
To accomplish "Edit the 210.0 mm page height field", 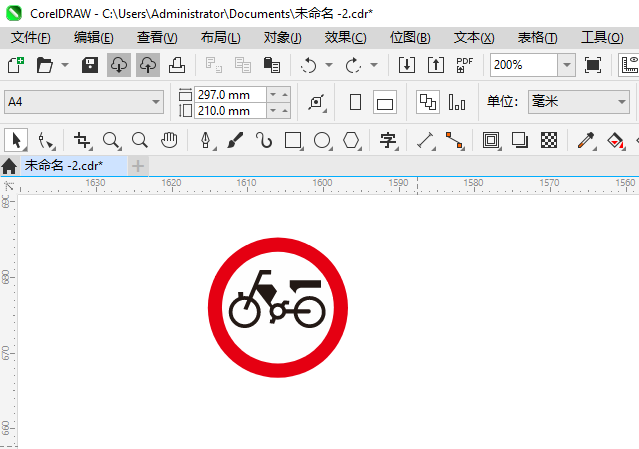I will click(230, 110).
